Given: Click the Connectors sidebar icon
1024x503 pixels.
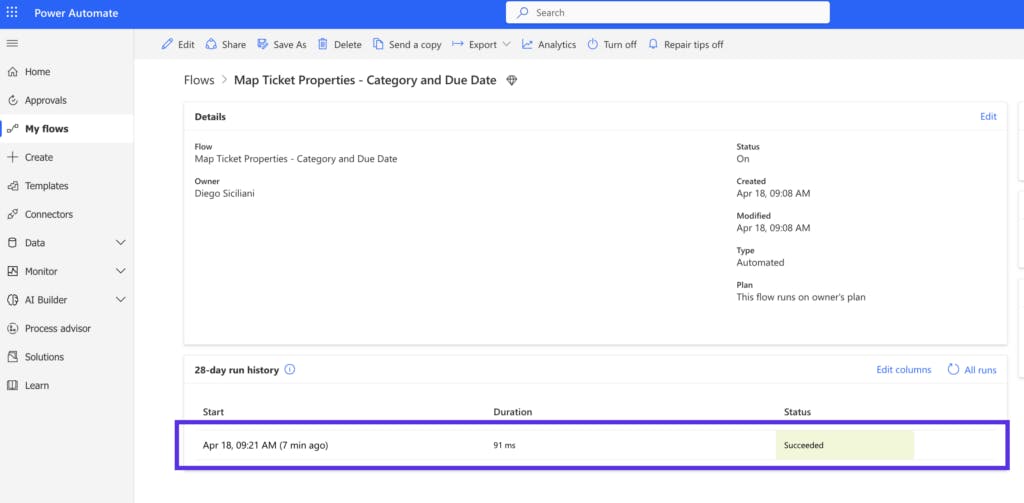Looking at the screenshot, I should tap(12, 214).
